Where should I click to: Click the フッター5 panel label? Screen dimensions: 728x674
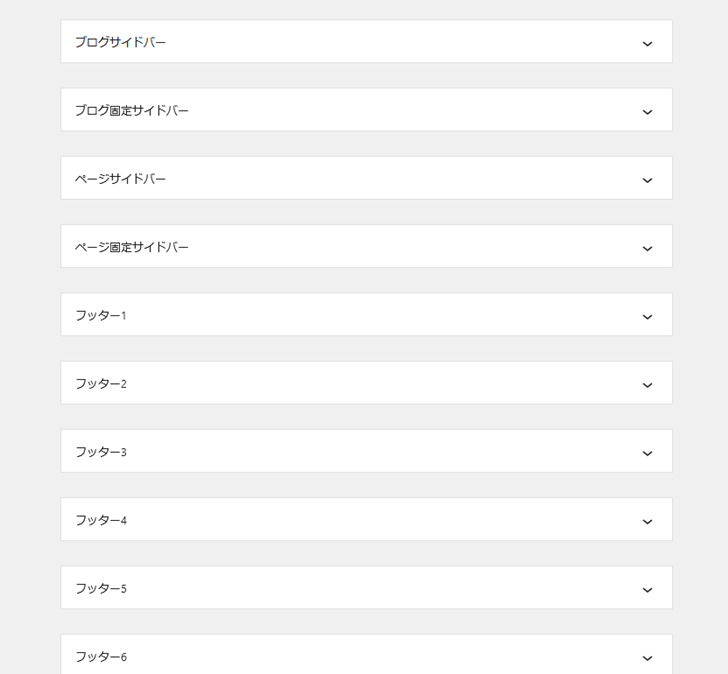(101, 588)
